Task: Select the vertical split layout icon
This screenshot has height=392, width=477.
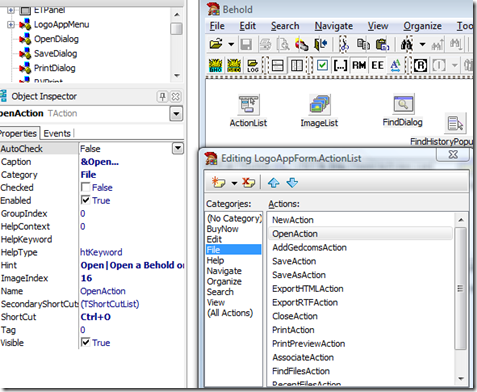Action: click(x=297, y=65)
